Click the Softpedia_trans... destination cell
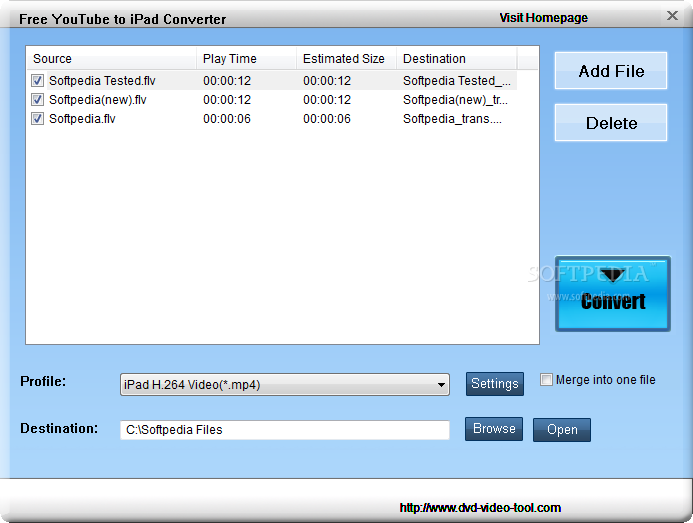The width and height of the screenshot is (693, 523). pos(452,119)
